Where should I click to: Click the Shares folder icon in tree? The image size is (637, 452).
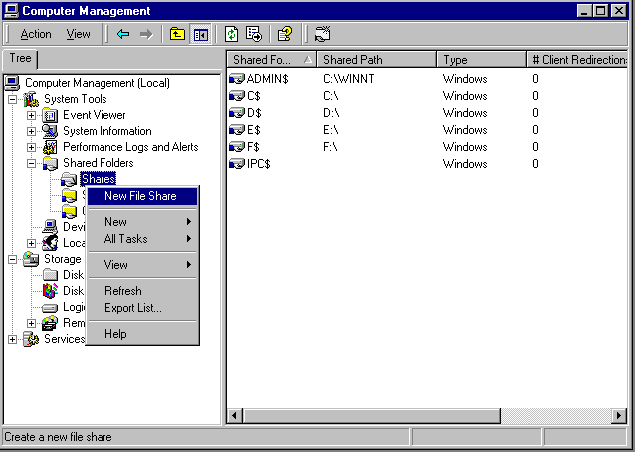tap(69, 179)
